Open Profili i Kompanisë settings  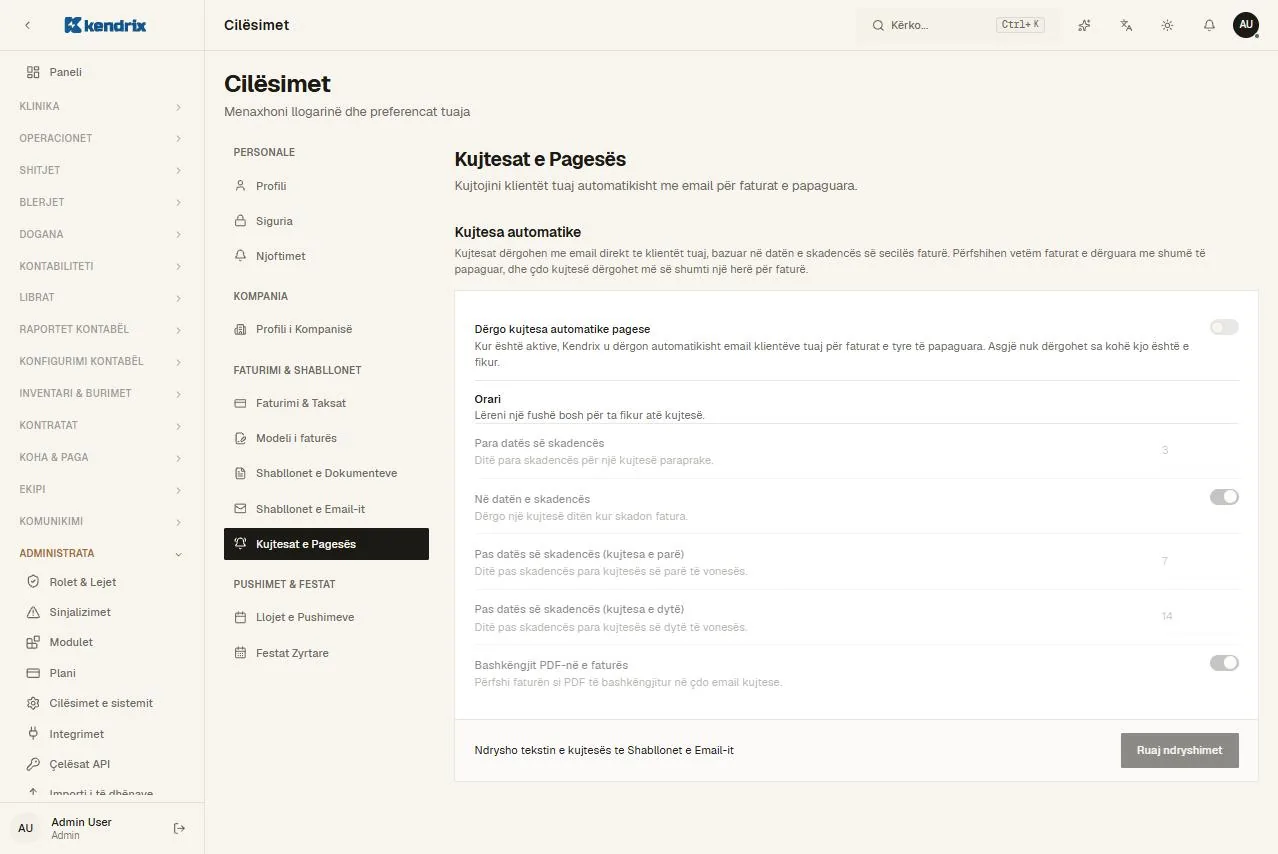[326, 329]
